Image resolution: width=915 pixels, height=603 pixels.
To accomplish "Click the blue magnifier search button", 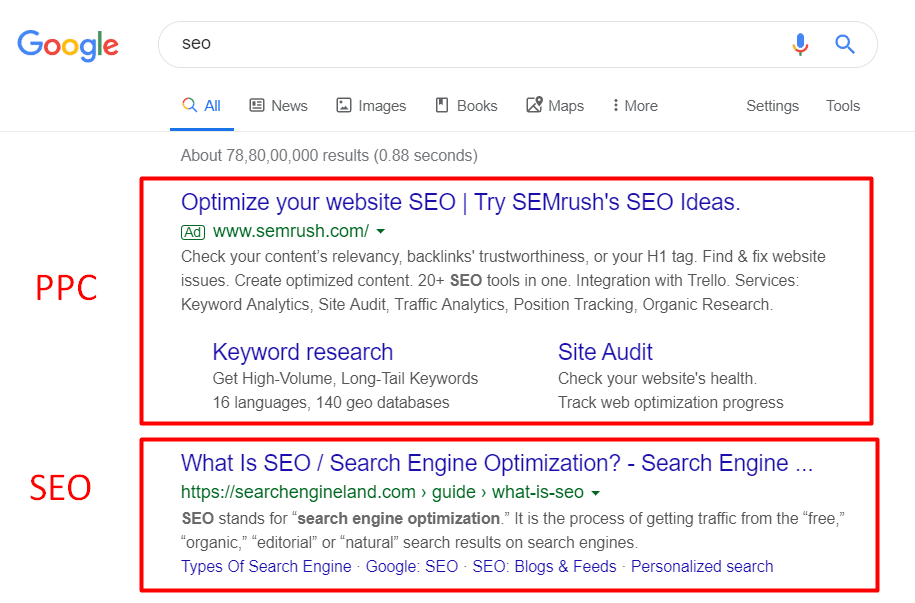I will (844, 44).
